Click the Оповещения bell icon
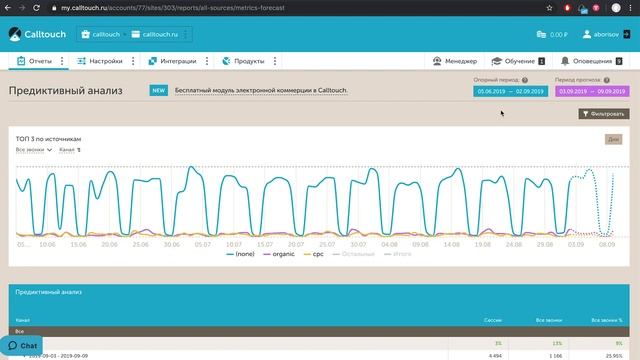Viewport: 640px width, 360px height. pyautogui.click(x=565, y=61)
